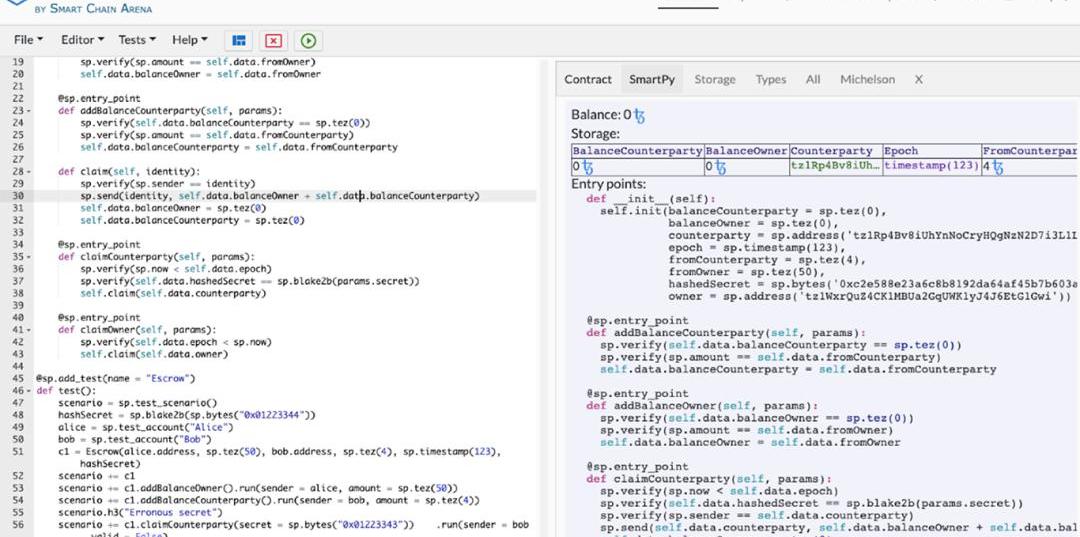The width and height of the screenshot is (1080, 537).
Task: Expand the Tests dropdown menu
Action: 137,40
